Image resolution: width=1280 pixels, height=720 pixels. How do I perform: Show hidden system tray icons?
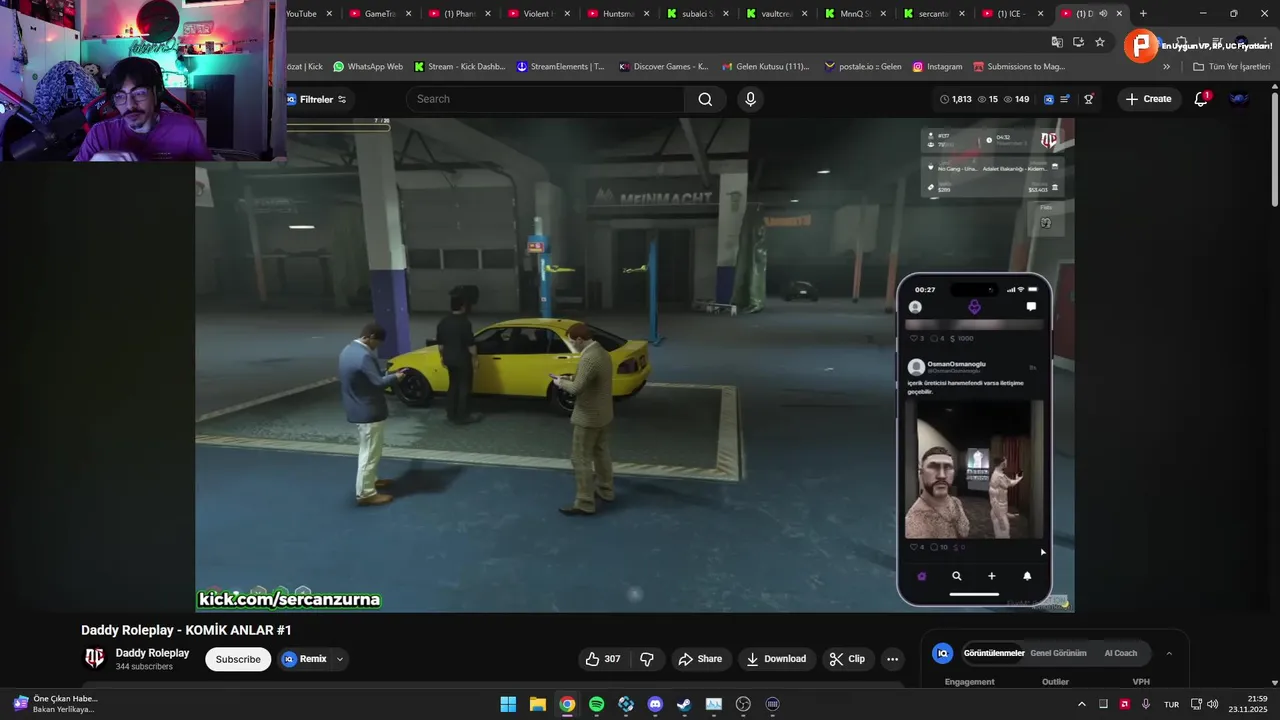pyautogui.click(x=1081, y=704)
